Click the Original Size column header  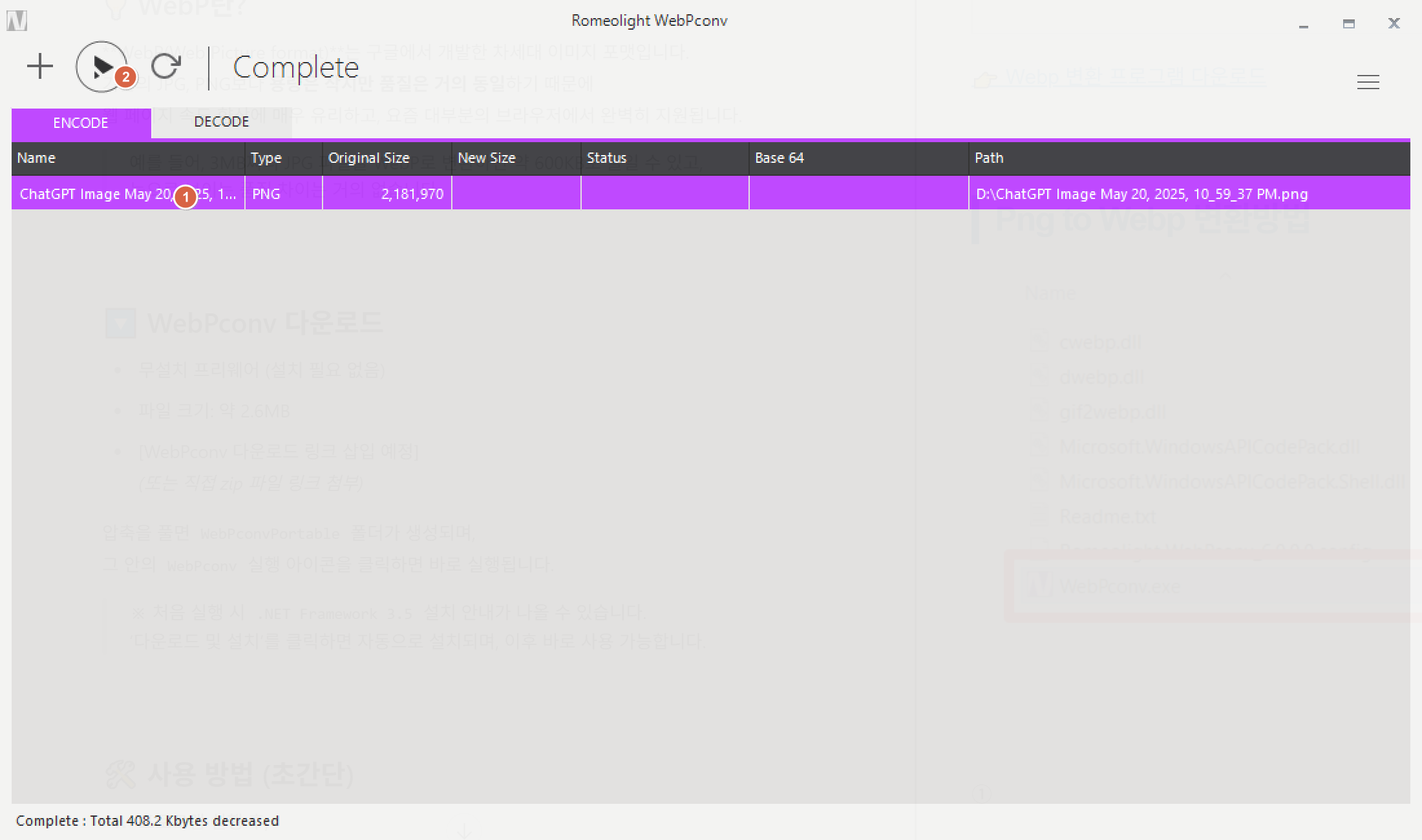point(368,158)
